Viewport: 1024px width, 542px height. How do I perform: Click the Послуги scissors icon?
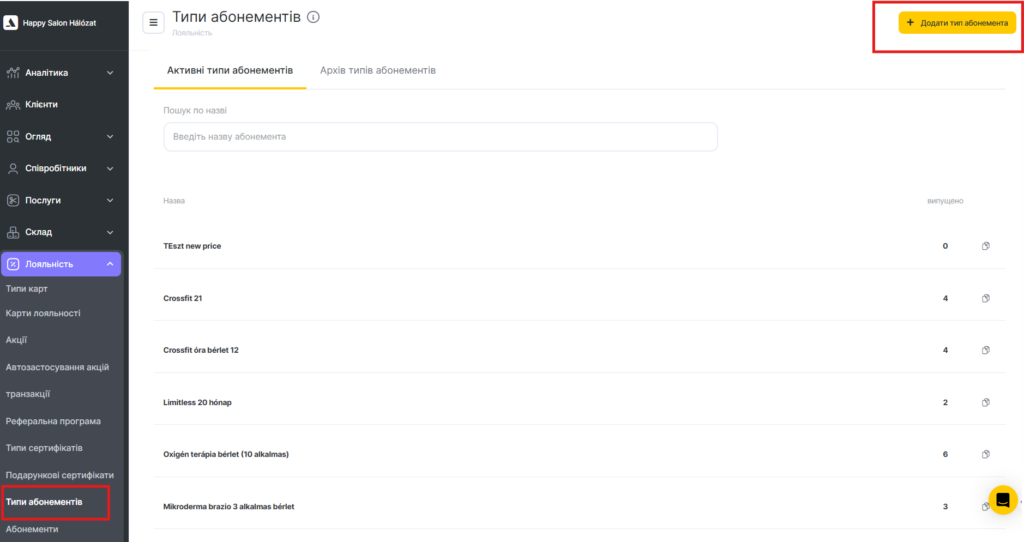13,200
